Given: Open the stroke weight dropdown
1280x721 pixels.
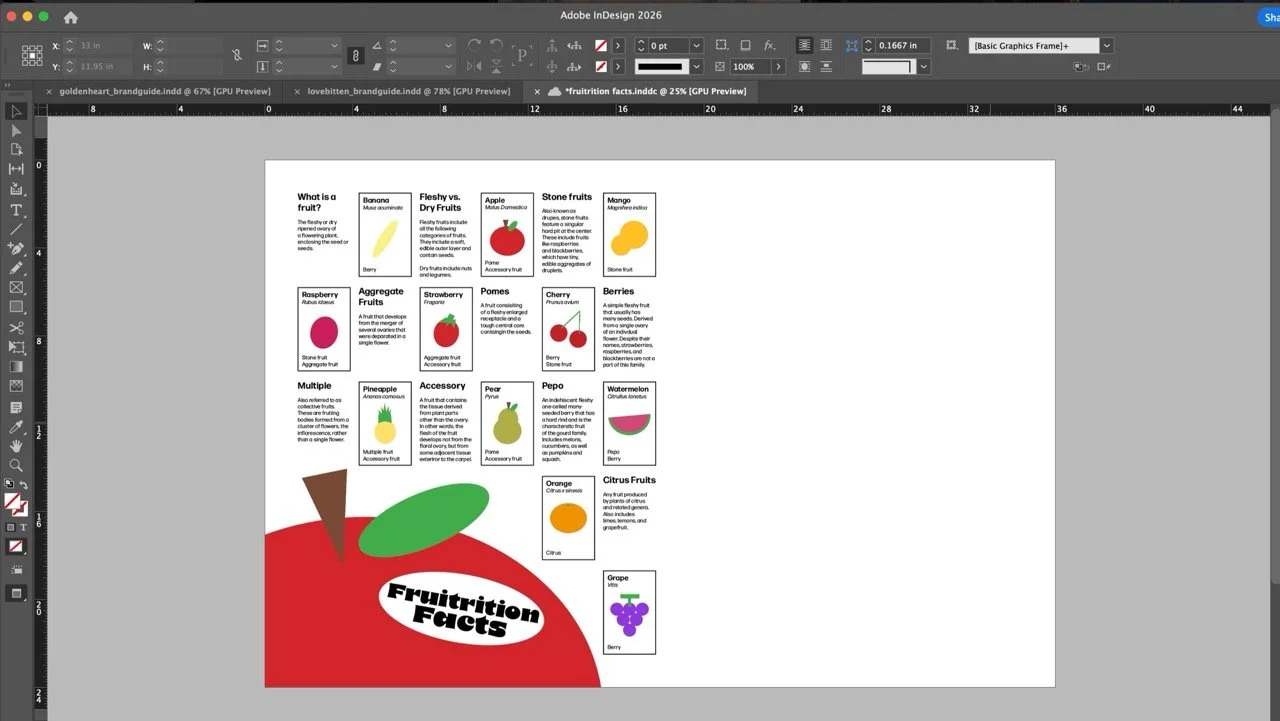Looking at the screenshot, I should pos(696,46).
